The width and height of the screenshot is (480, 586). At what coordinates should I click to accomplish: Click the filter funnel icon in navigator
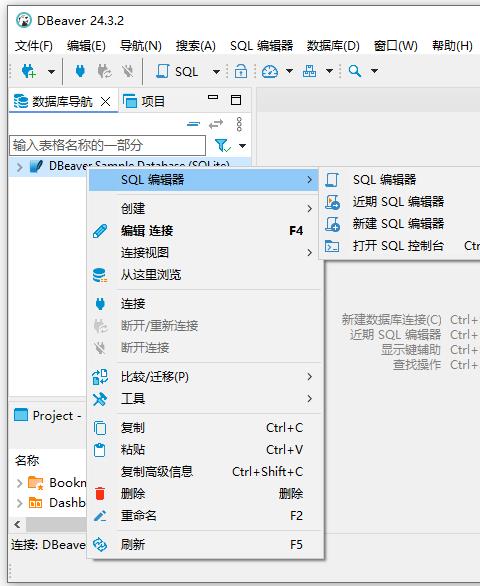coord(222,145)
